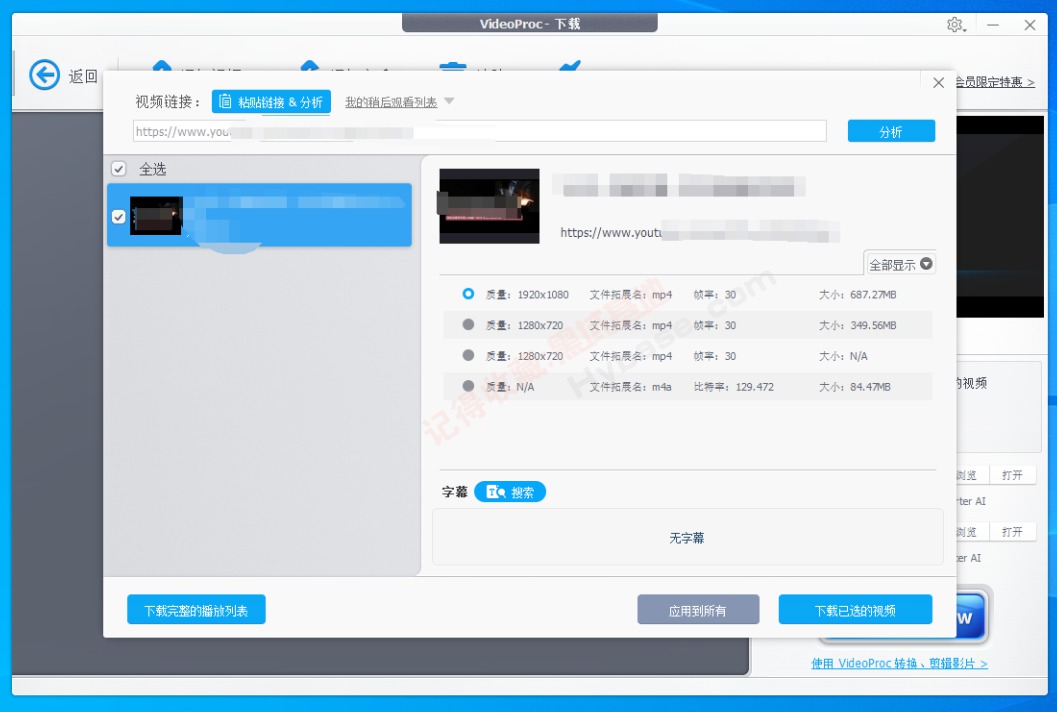Close the VideoProc main window
The image size is (1057, 712).
tap(1029, 25)
